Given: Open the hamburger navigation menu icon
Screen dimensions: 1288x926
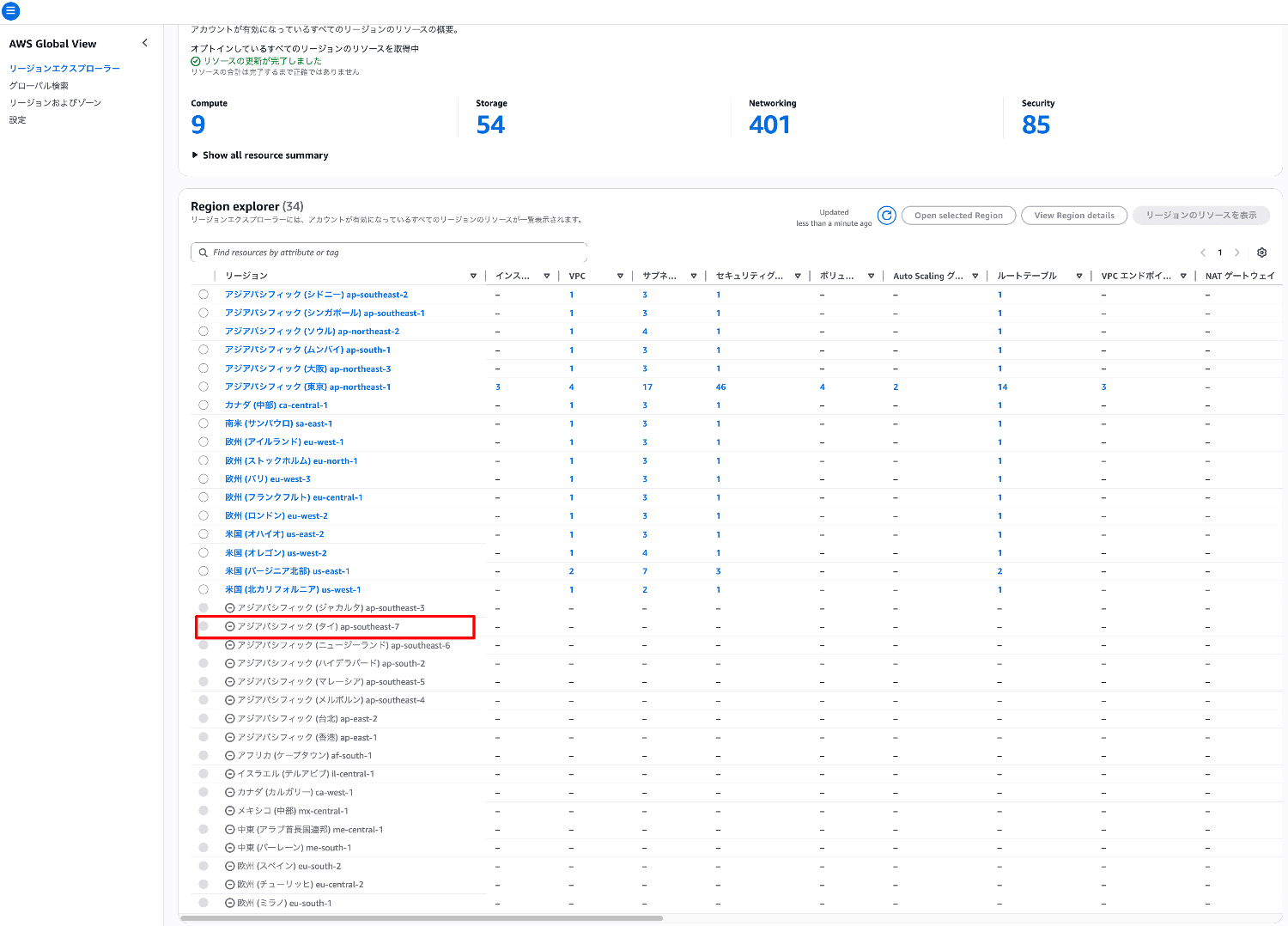Looking at the screenshot, I should (10, 11).
